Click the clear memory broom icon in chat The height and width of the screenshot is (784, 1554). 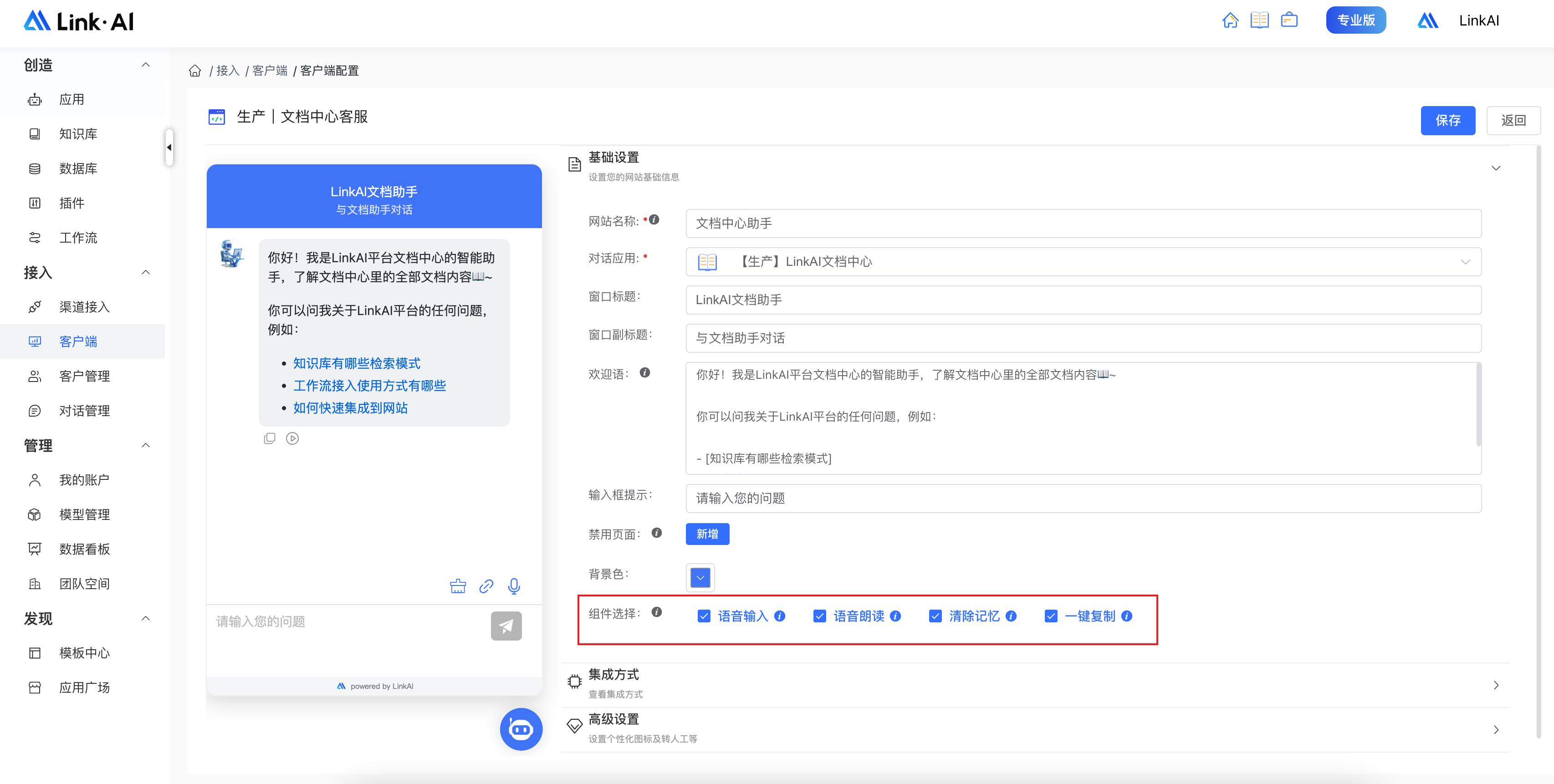coord(458,586)
